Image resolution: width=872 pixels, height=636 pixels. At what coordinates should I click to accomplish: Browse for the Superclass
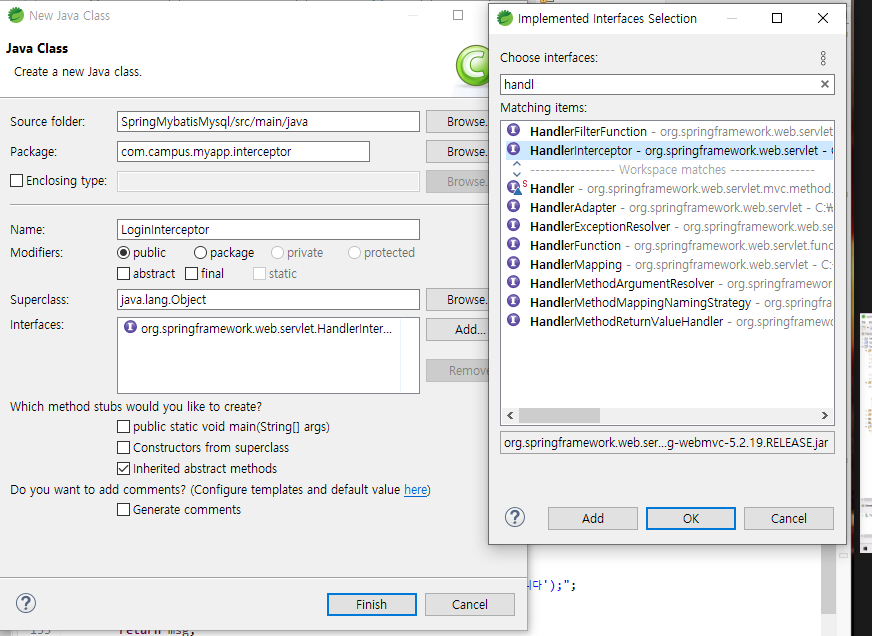pos(458,299)
